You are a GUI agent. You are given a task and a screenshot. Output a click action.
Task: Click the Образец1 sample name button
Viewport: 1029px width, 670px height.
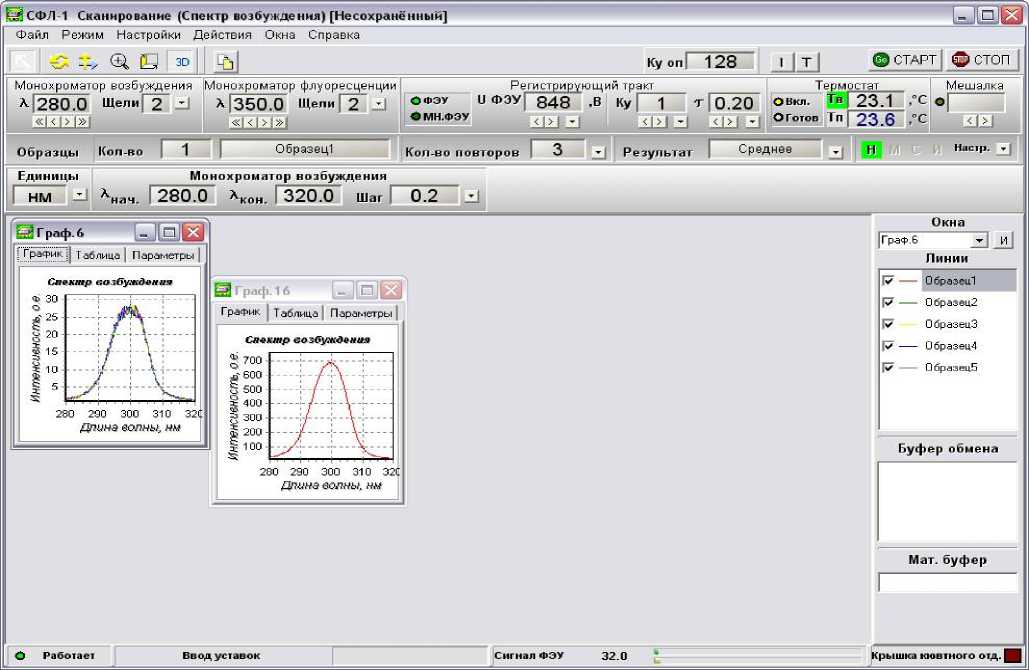304,149
